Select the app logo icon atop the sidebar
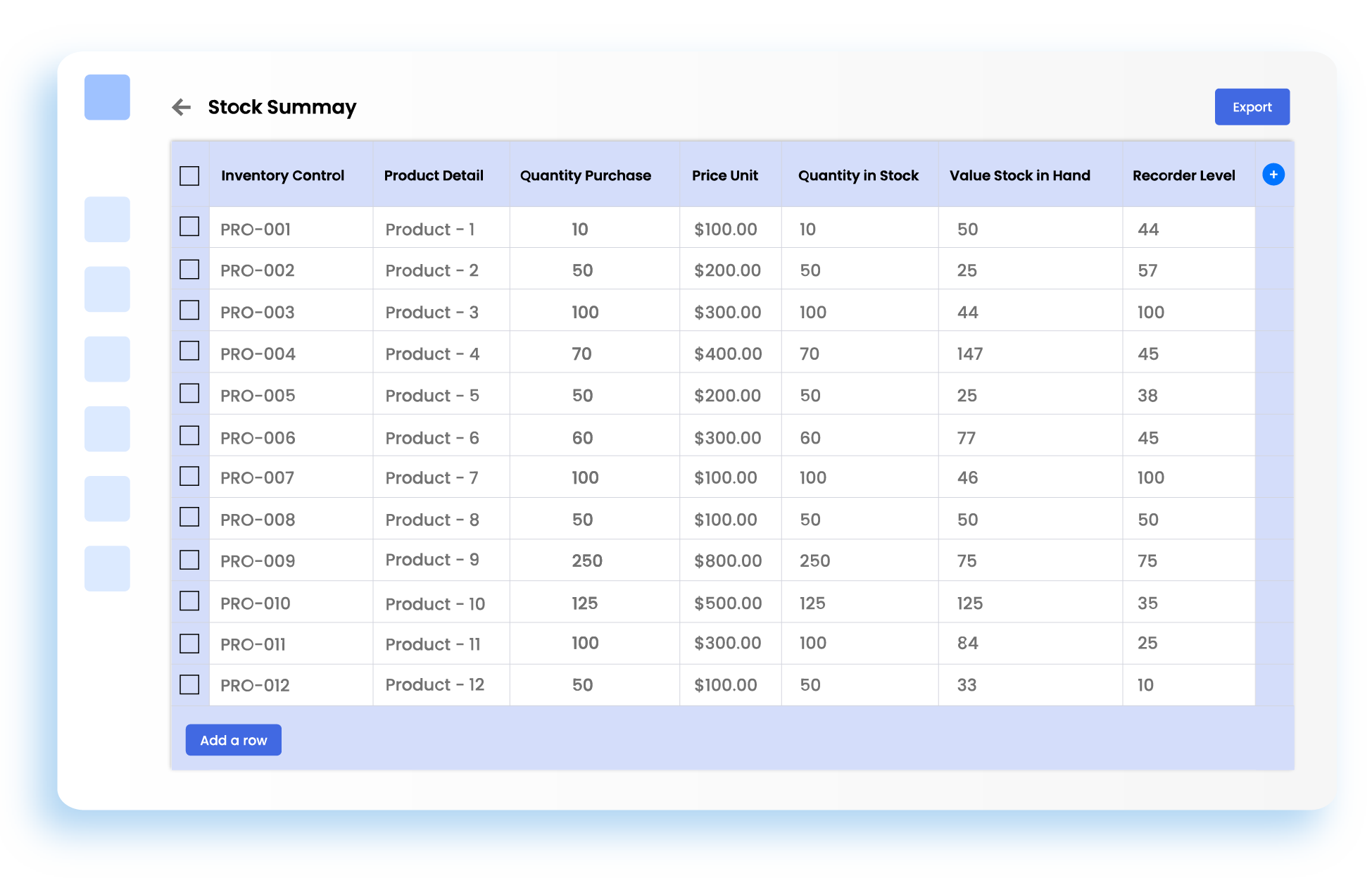 click(x=107, y=98)
